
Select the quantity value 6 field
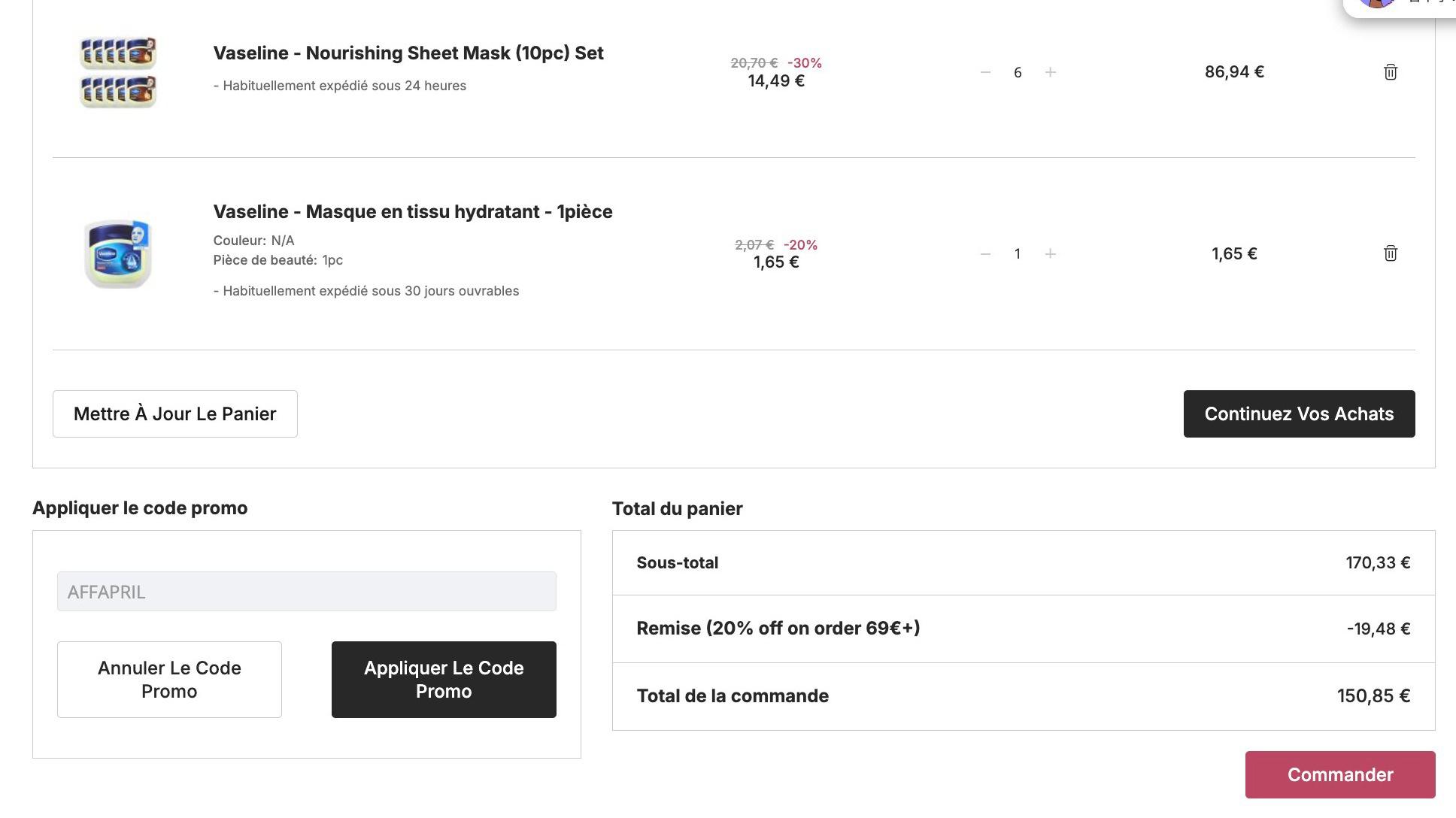click(1018, 72)
